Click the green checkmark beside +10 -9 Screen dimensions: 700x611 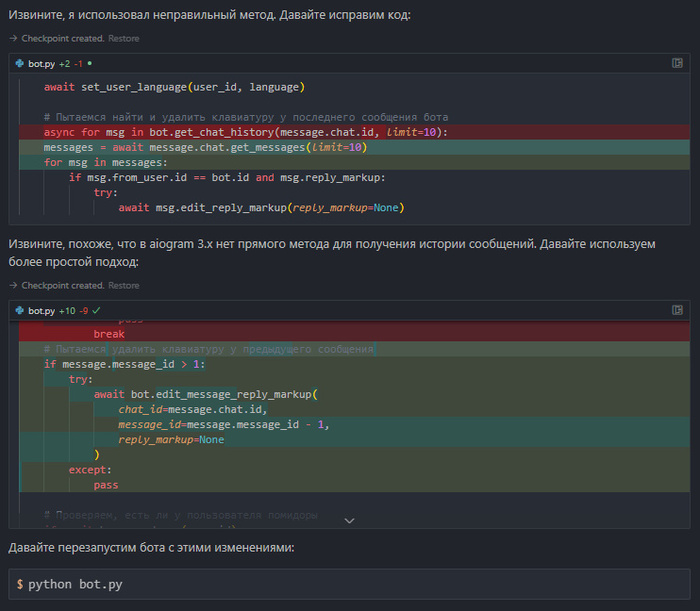pyautogui.click(x=97, y=311)
